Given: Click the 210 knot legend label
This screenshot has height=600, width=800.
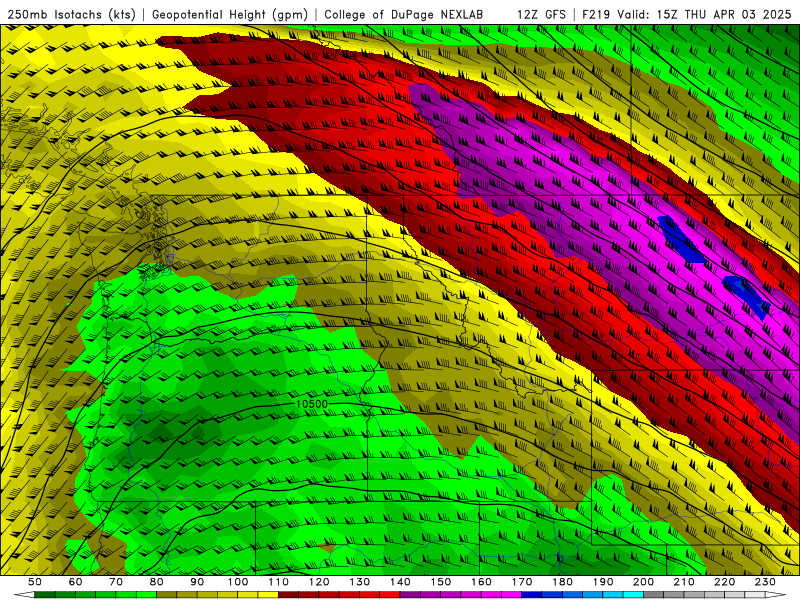Looking at the screenshot, I should pyautogui.click(x=684, y=582).
